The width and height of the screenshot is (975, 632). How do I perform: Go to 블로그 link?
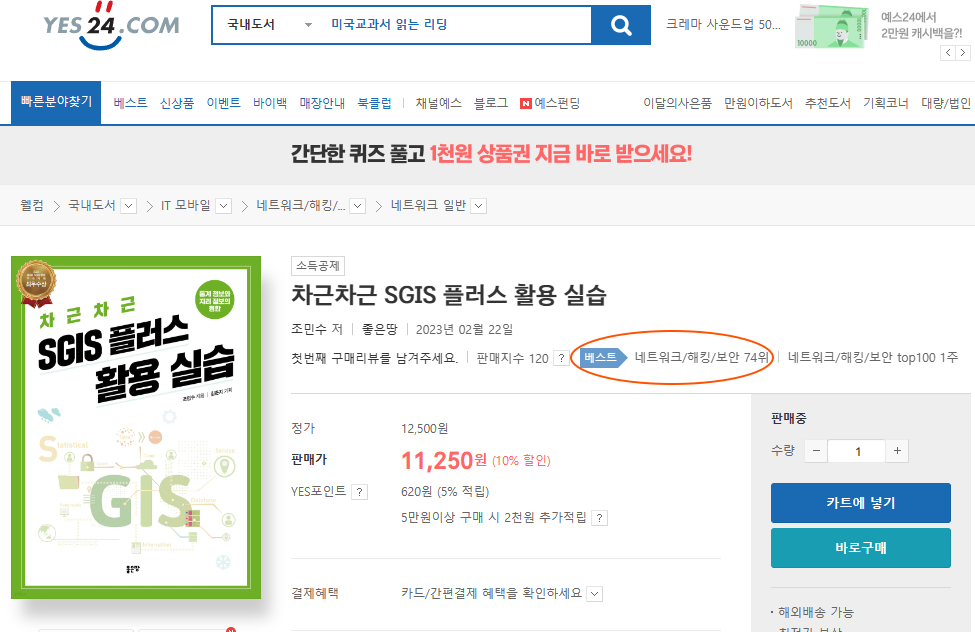pos(491,103)
